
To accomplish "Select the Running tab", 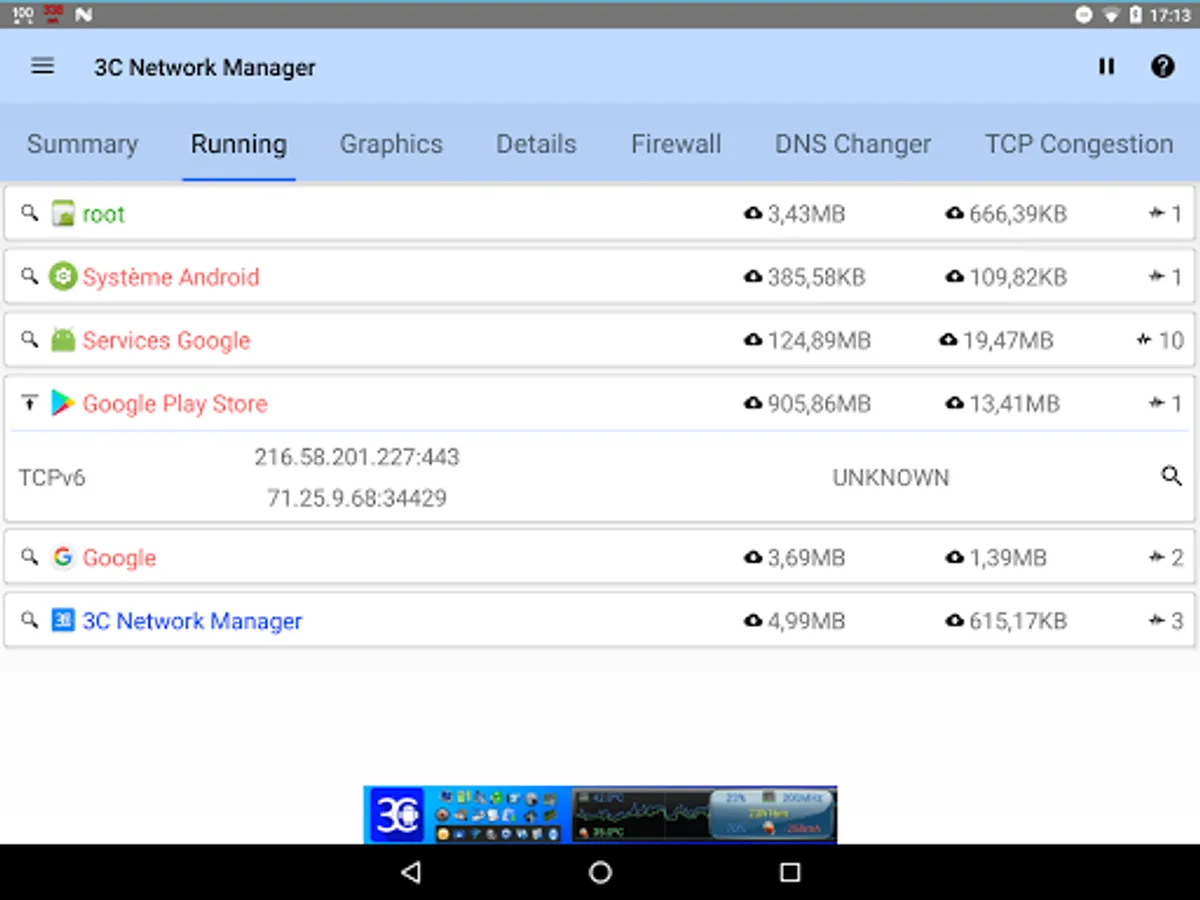I will point(239,144).
